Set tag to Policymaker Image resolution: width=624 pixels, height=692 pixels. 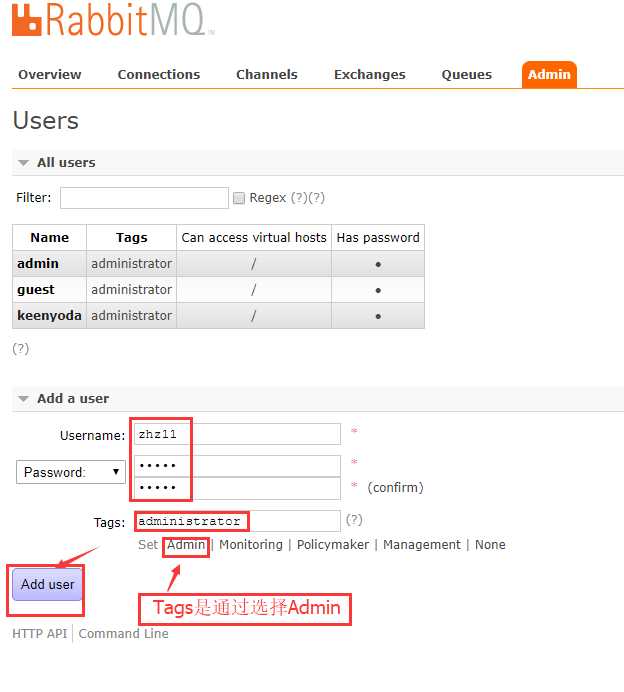click(333, 545)
